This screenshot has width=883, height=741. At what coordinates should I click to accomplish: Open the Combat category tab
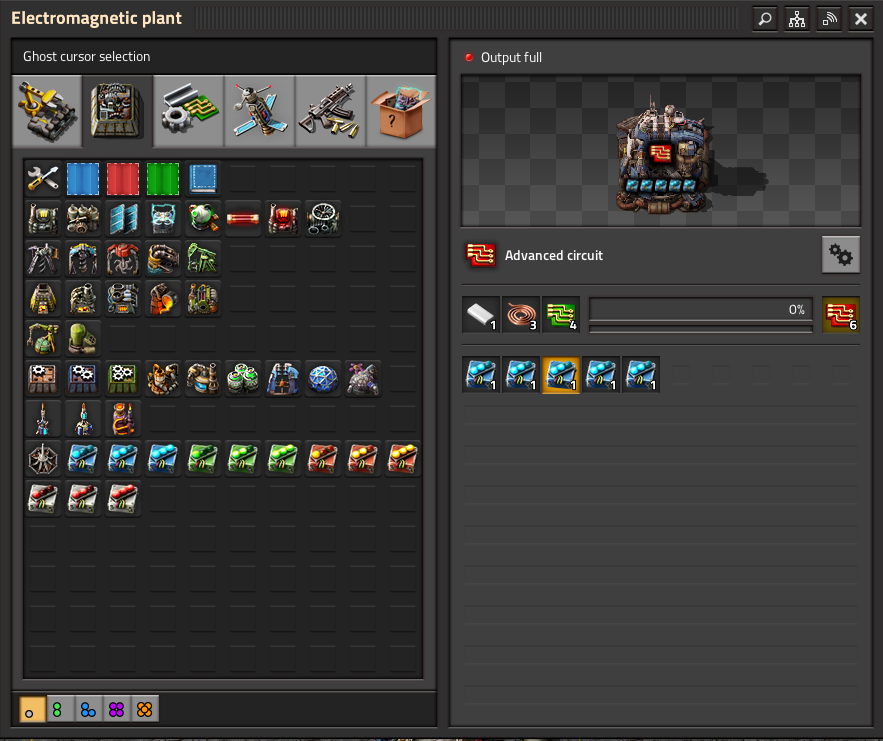[331, 111]
